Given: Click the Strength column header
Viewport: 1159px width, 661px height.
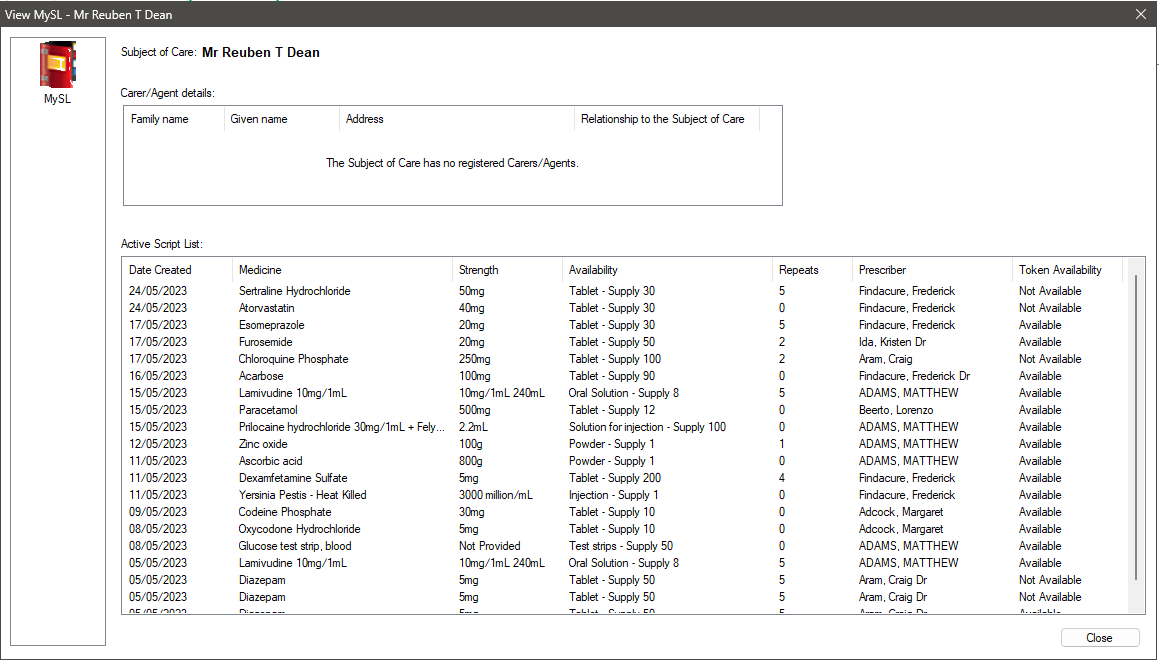Looking at the screenshot, I should click(x=507, y=270).
